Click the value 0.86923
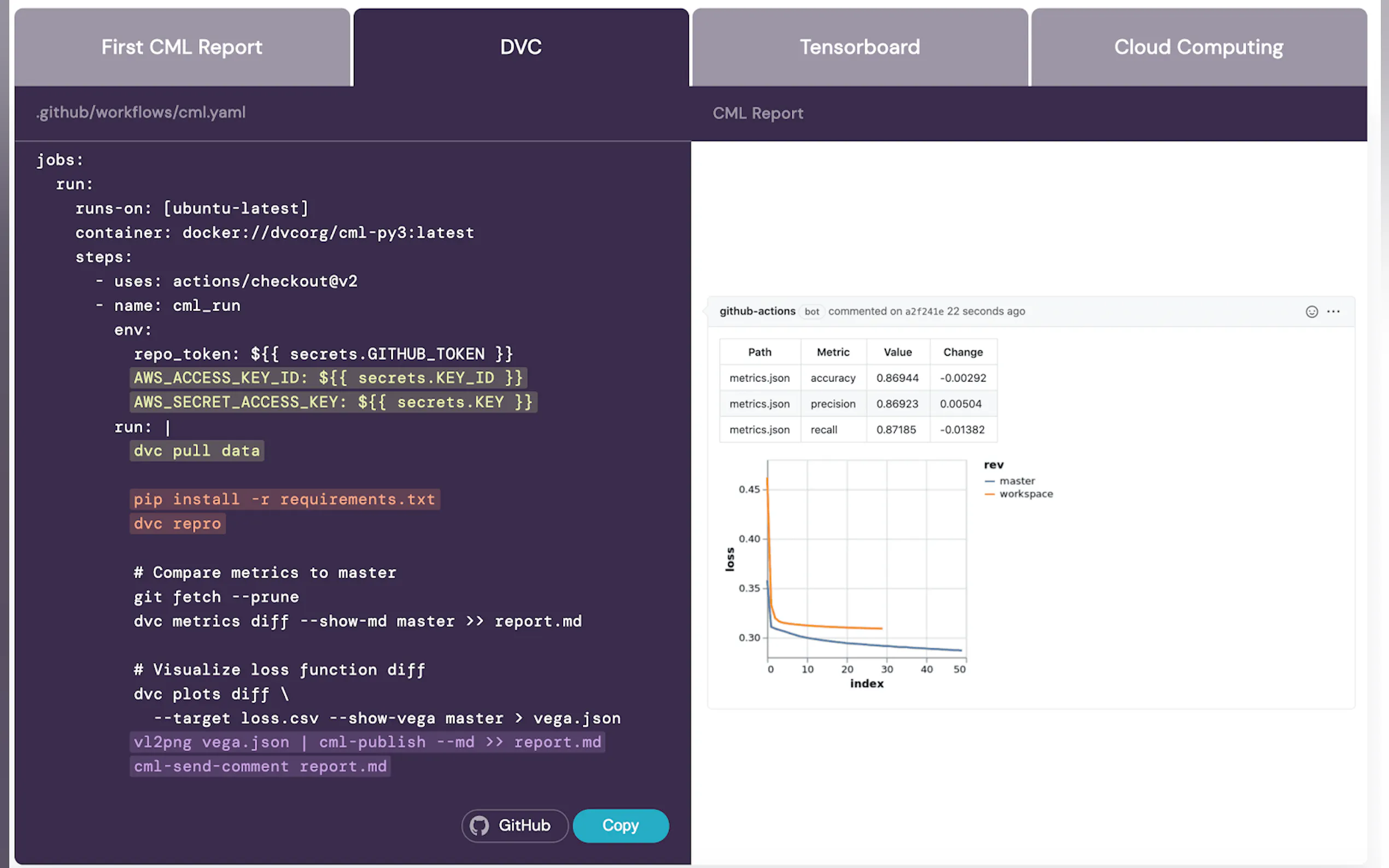 click(x=897, y=403)
